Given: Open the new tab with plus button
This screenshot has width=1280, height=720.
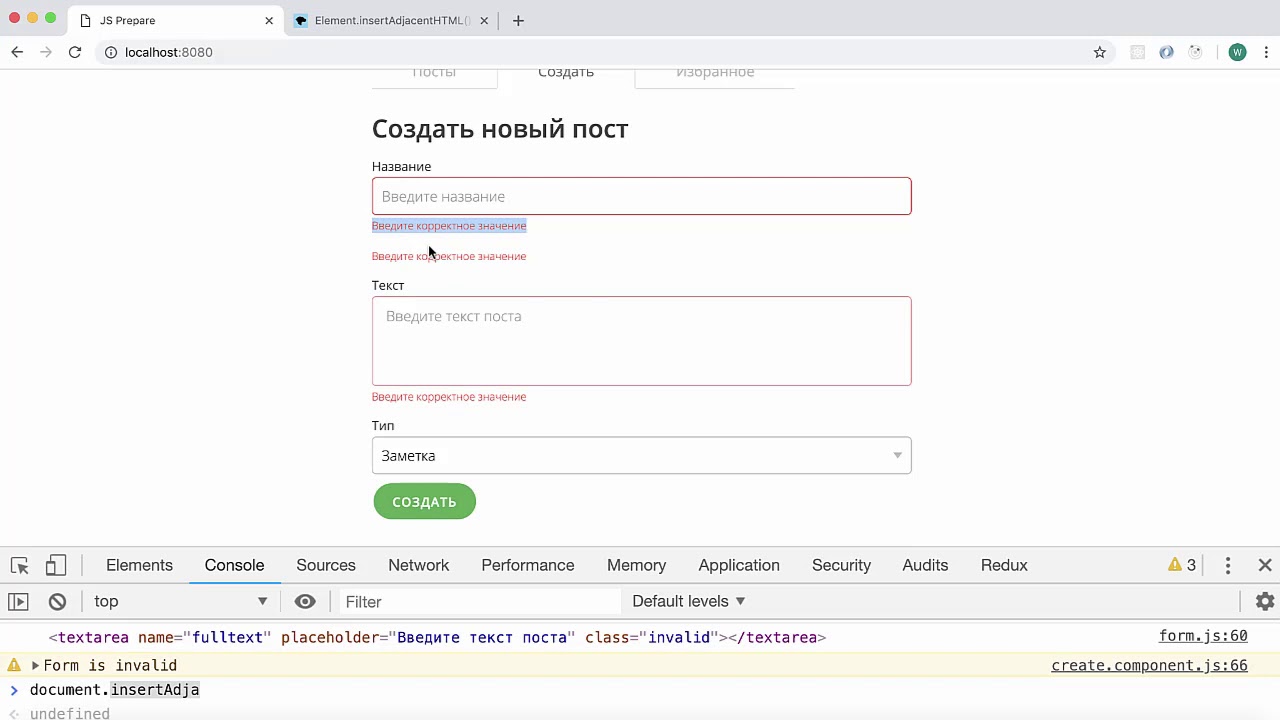Looking at the screenshot, I should [518, 20].
